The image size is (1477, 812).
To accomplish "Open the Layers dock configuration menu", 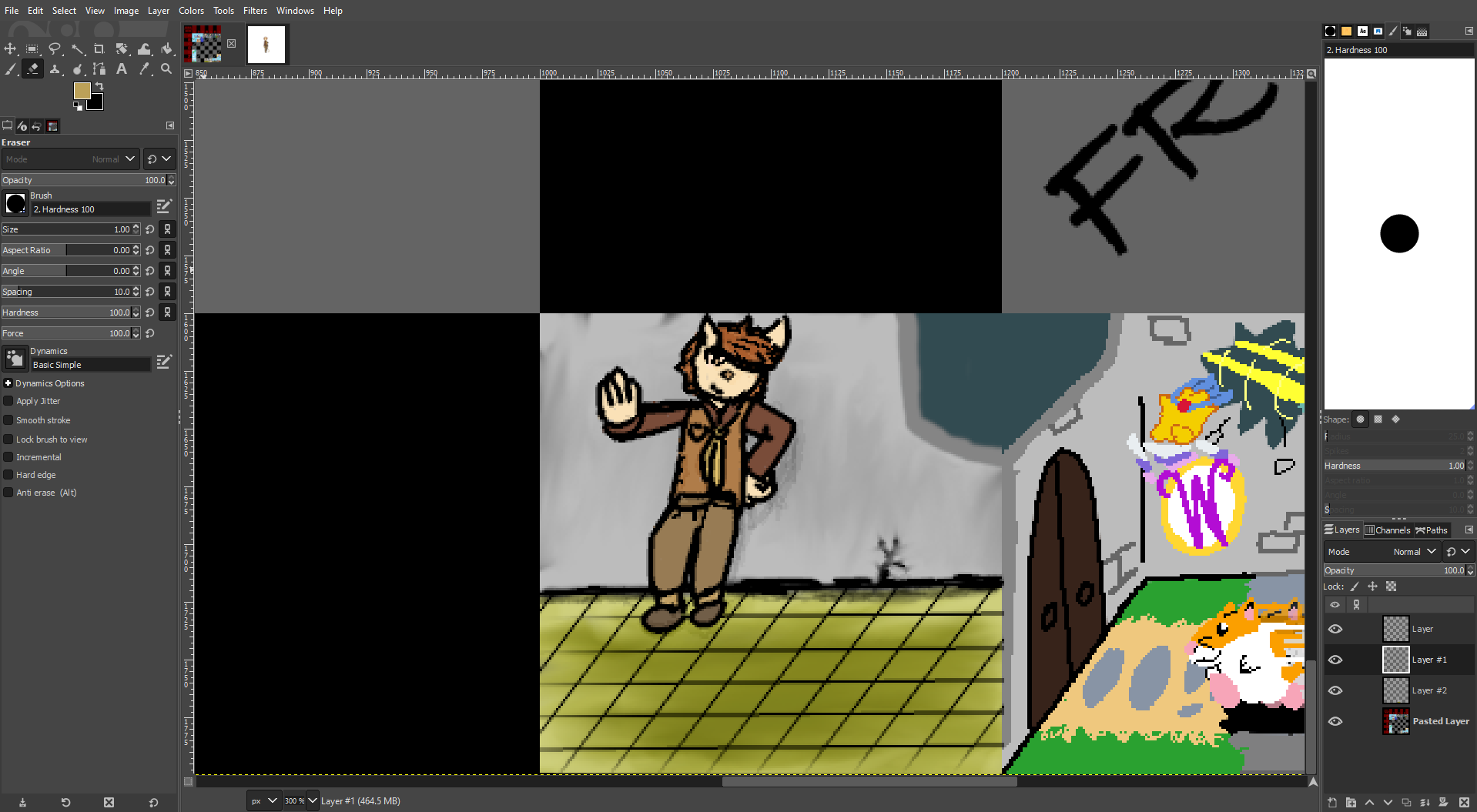I will 1469,530.
